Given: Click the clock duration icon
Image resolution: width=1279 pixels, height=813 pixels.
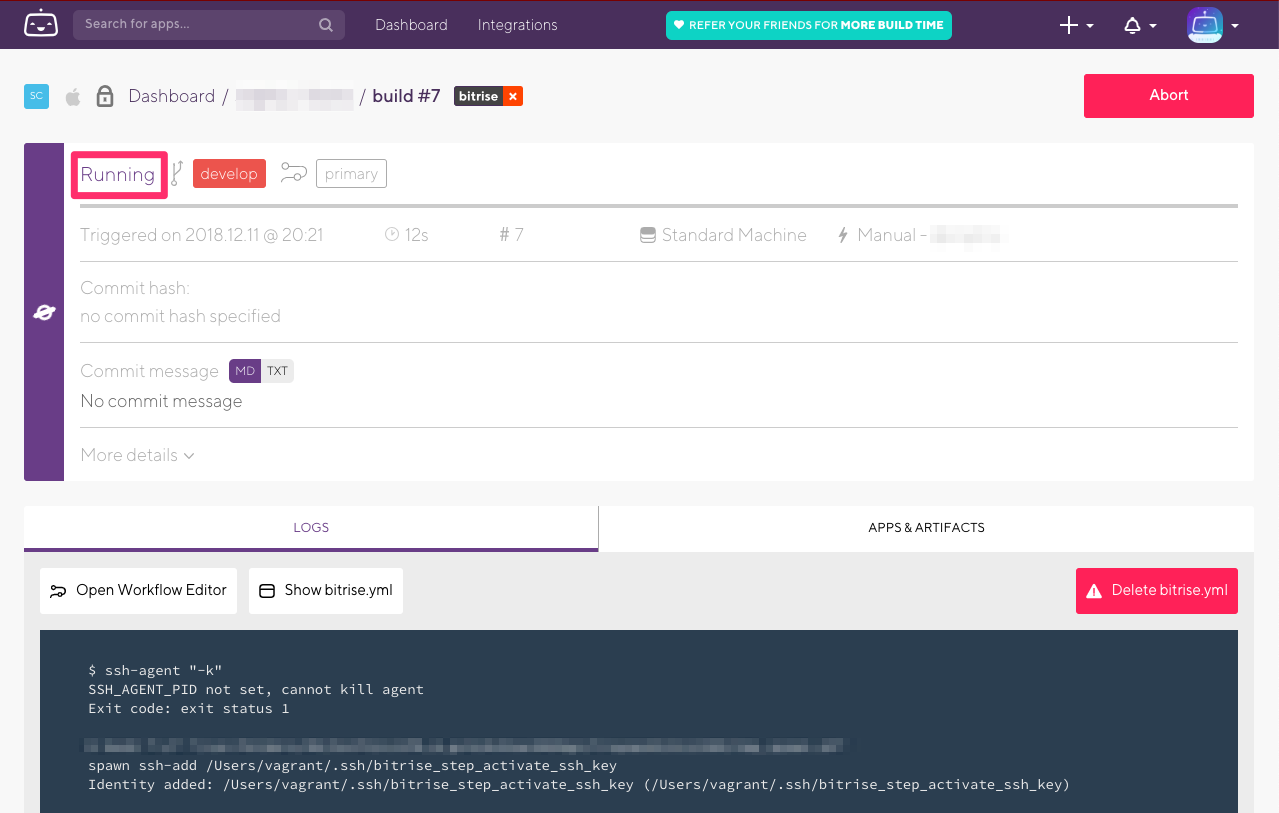Looking at the screenshot, I should pyautogui.click(x=392, y=235).
